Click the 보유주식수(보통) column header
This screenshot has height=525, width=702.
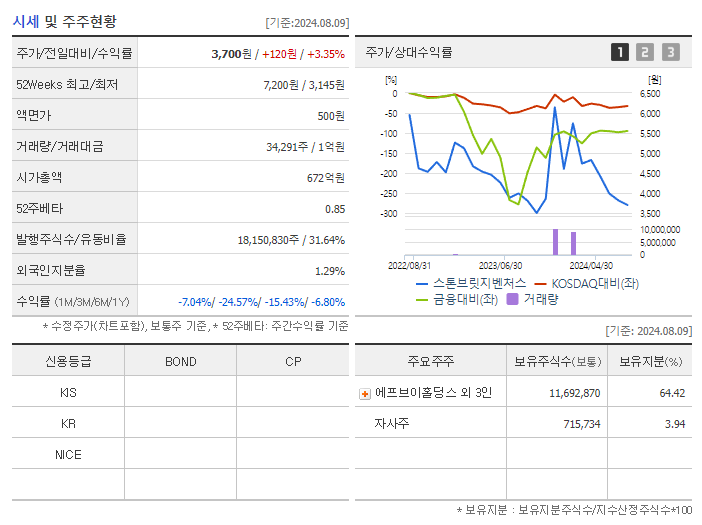click(x=557, y=361)
